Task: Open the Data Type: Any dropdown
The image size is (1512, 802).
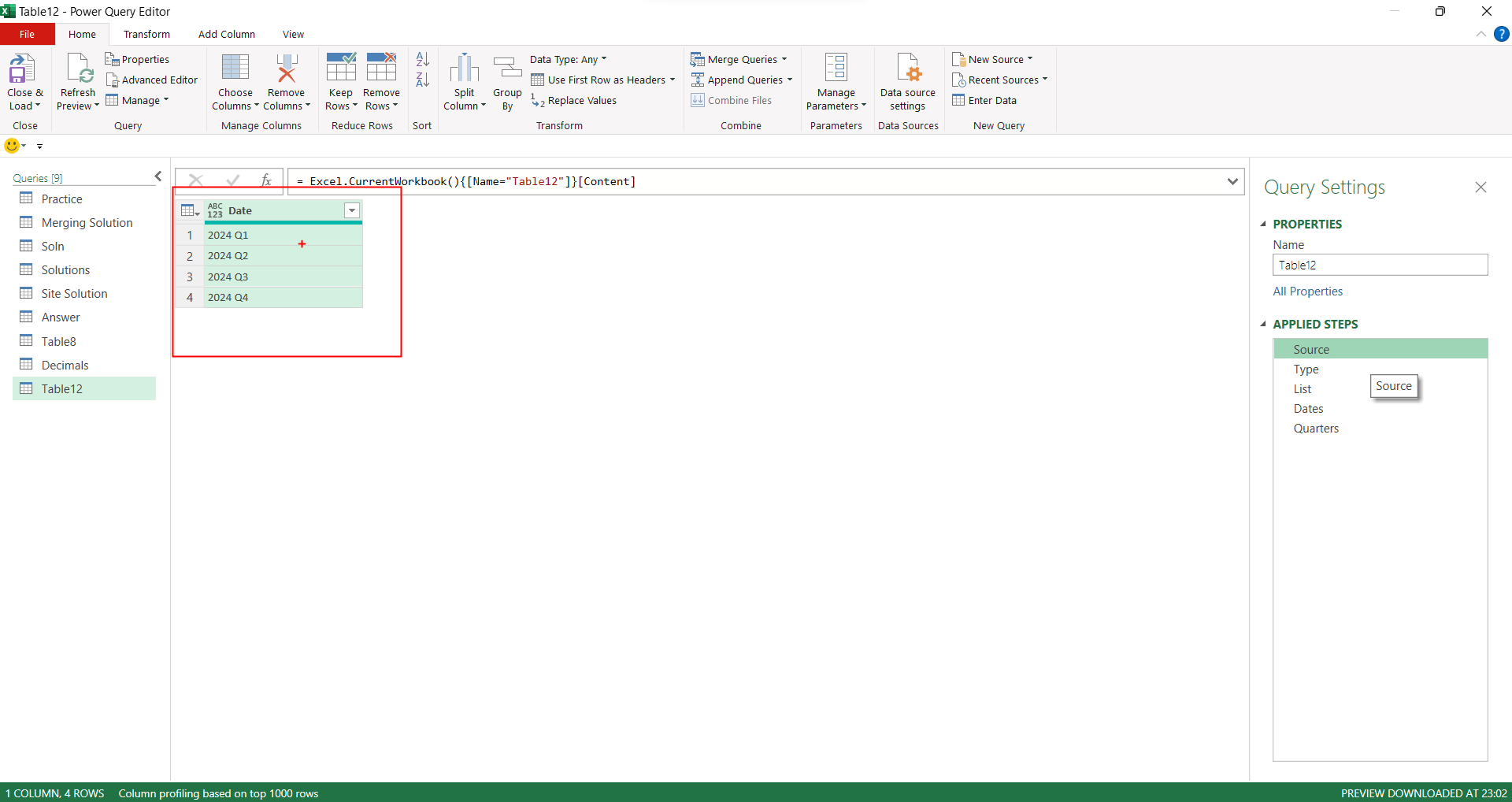Action: pyautogui.click(x=569, y=59)
